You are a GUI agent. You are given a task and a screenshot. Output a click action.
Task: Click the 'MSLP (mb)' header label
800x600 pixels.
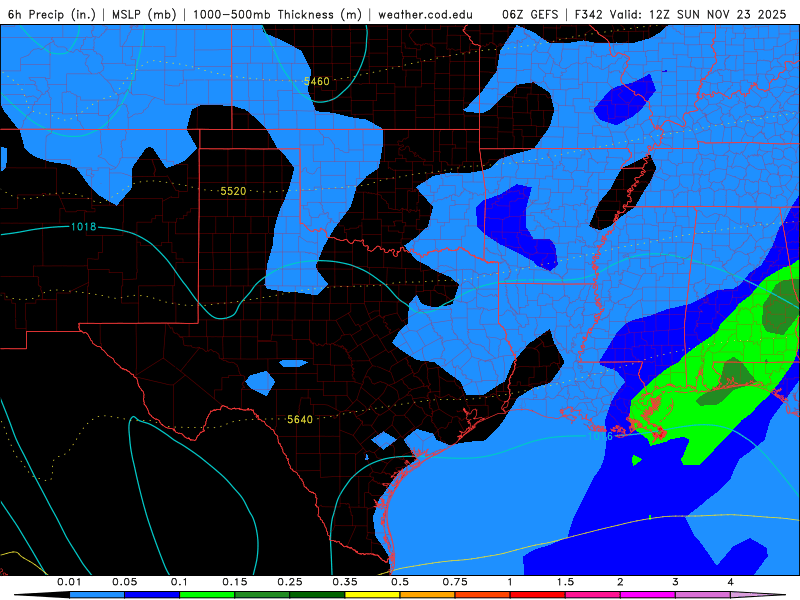[144, 15]
